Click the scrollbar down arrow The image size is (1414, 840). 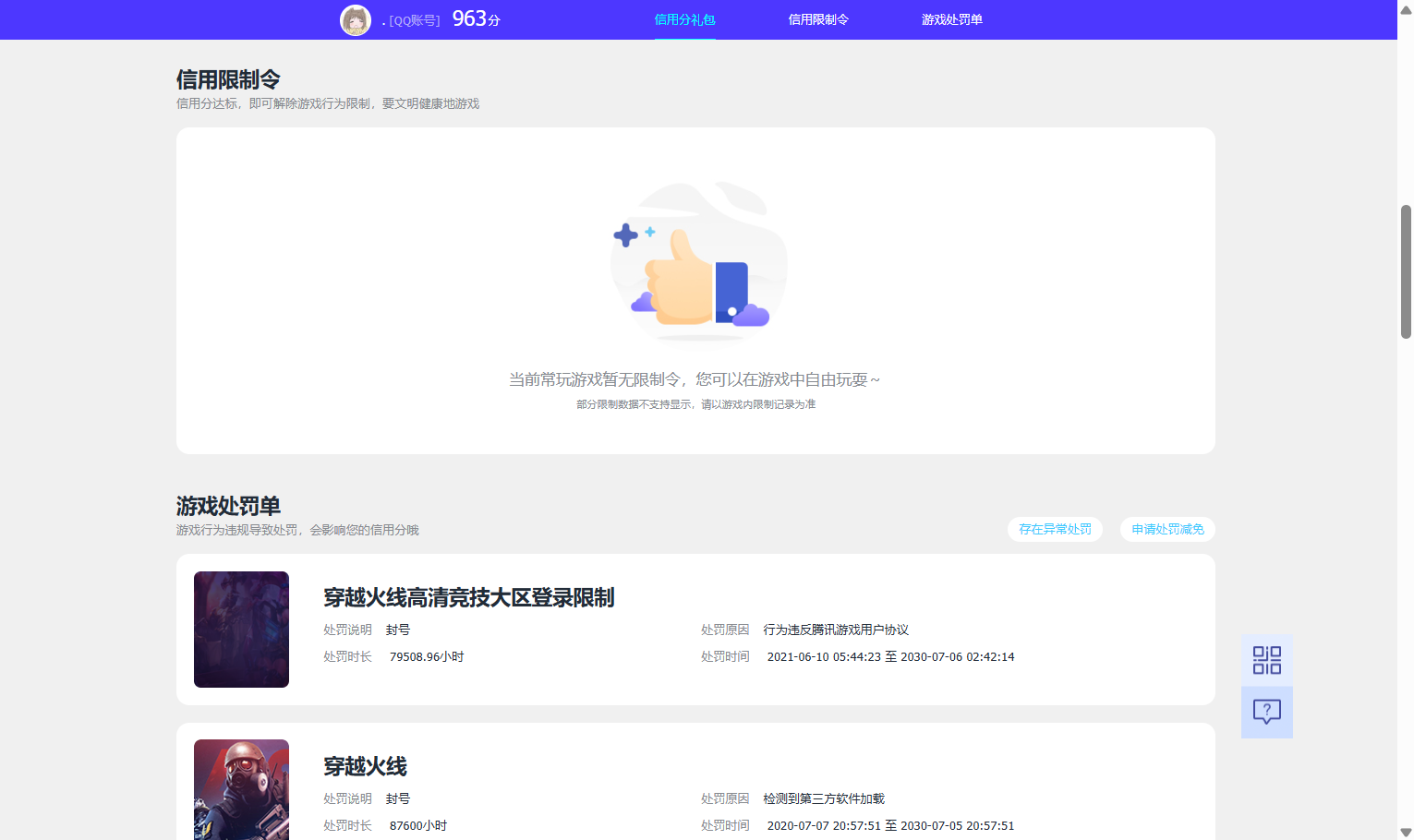click(x=1406, y=832)
